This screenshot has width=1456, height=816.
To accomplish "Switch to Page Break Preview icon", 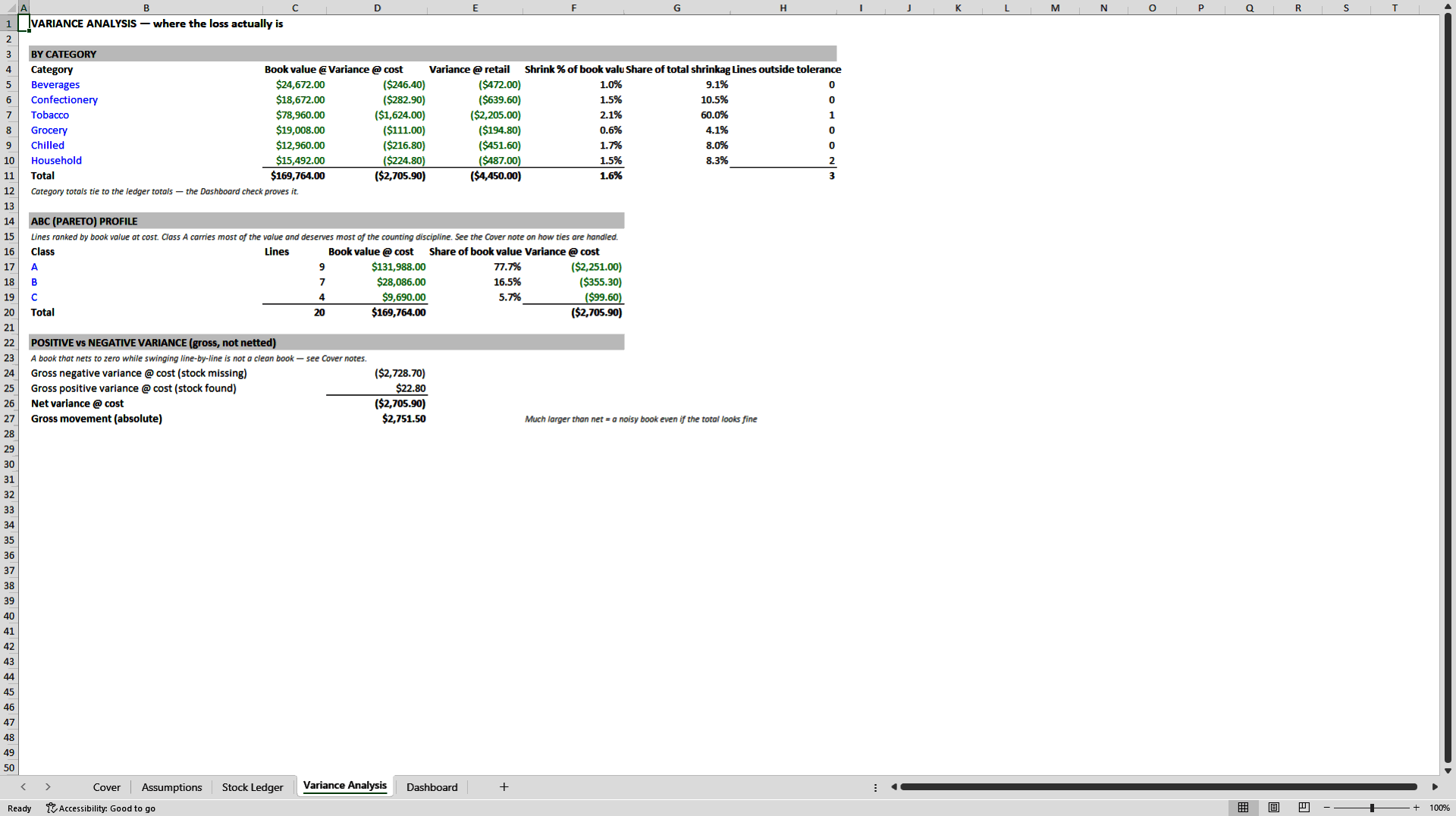I will 1304,808.
